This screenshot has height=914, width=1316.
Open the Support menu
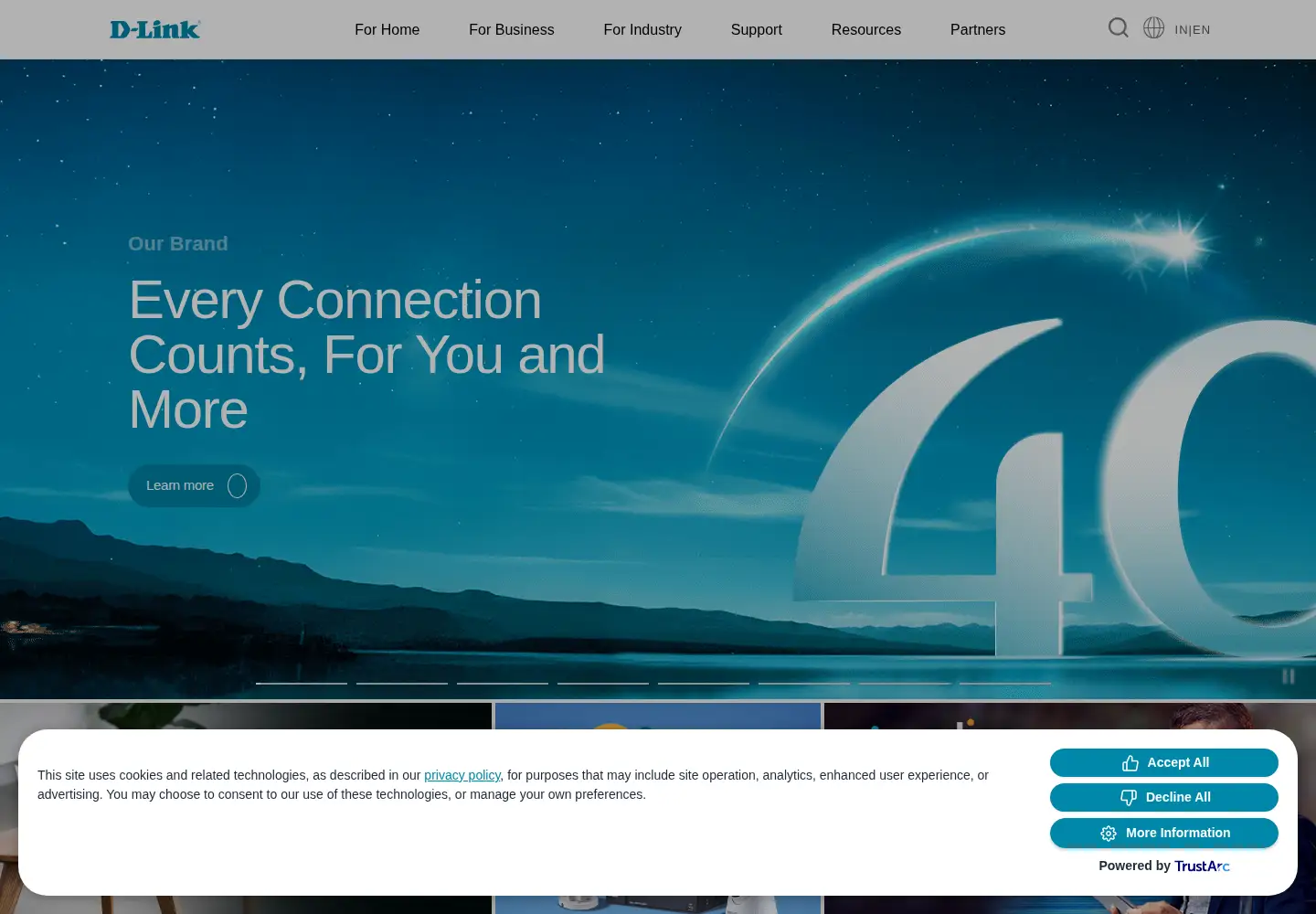[757, 29]
